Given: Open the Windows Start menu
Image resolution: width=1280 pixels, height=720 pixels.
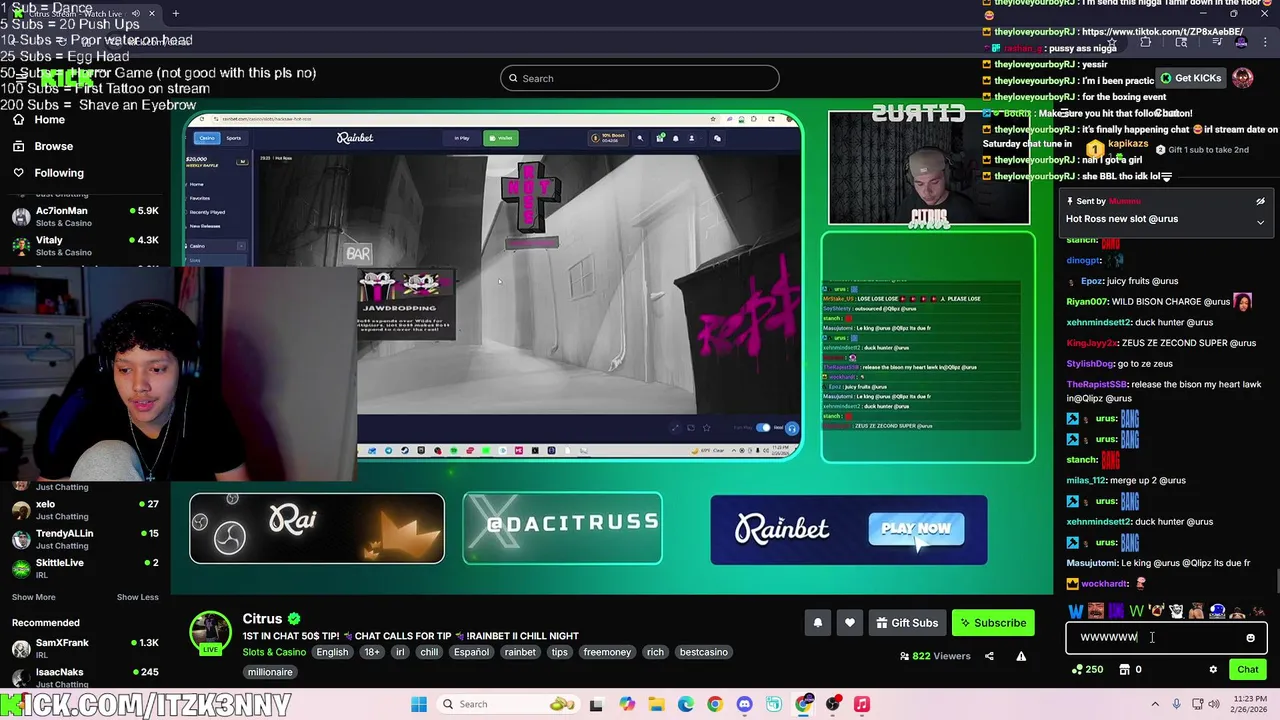Looking at the screenshot, I should [x=419, y=704].
